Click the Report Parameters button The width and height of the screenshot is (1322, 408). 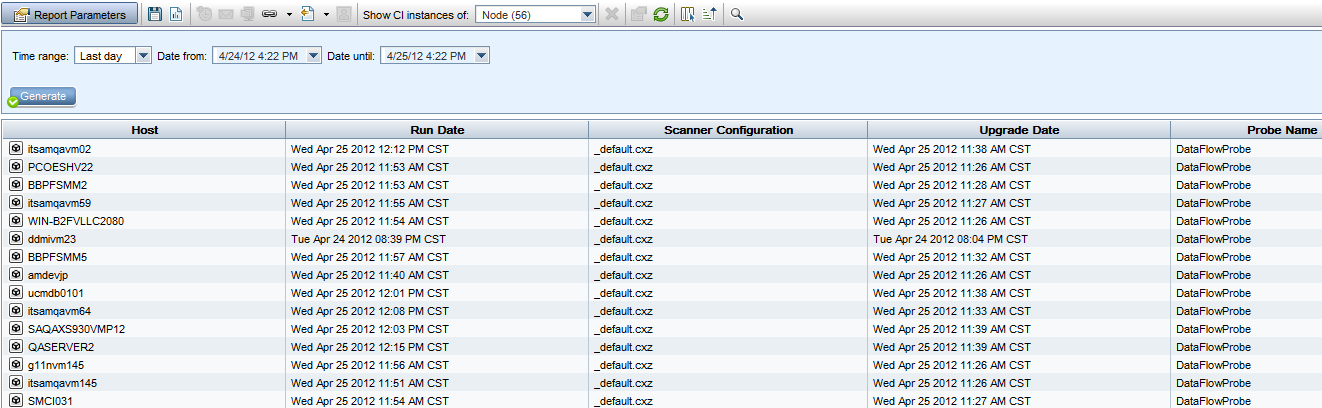click(69, 15)
